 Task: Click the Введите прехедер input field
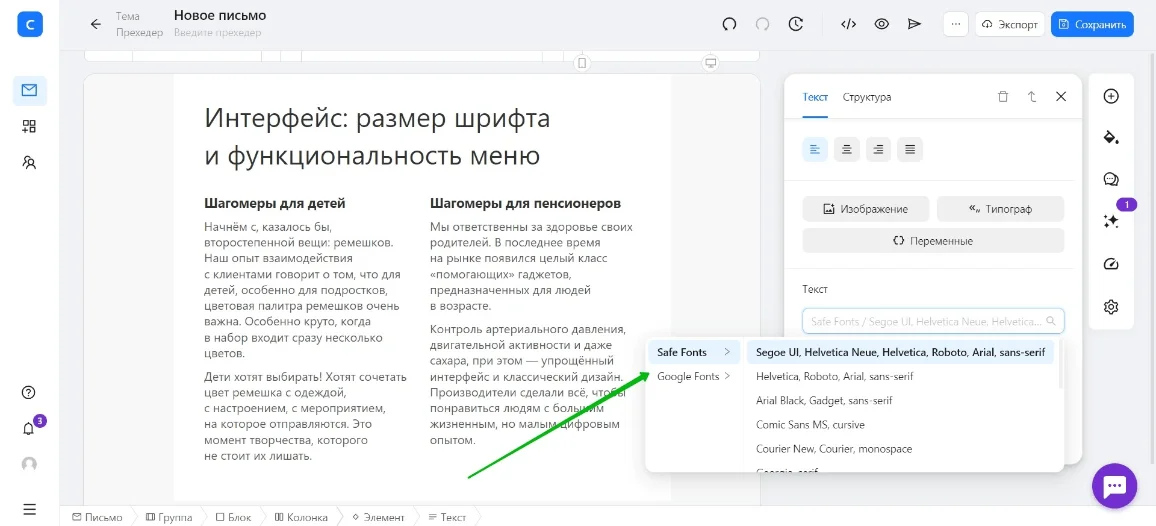pyautogui.click(x=217, y=33)
